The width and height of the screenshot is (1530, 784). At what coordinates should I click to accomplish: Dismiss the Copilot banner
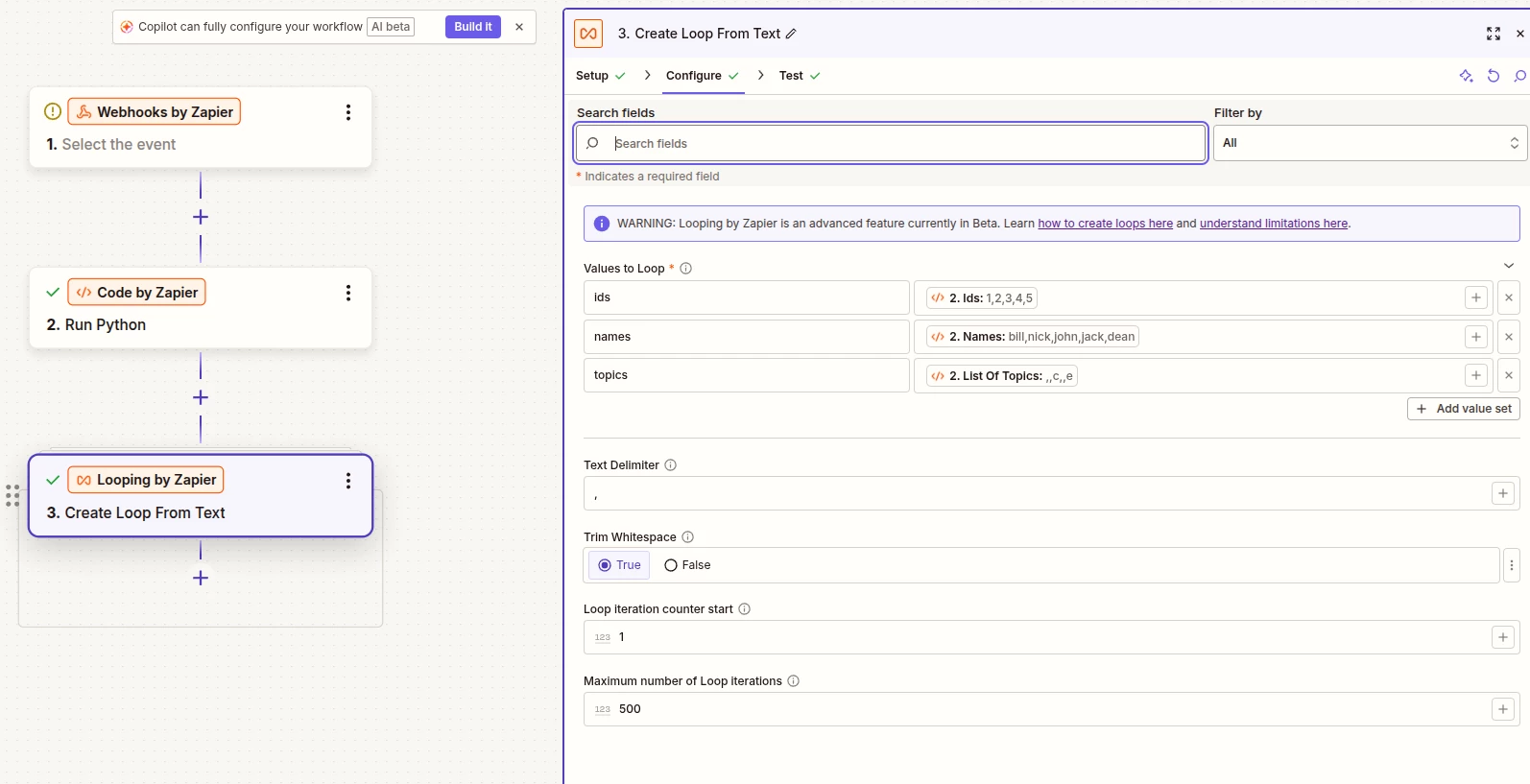point(519,27)
